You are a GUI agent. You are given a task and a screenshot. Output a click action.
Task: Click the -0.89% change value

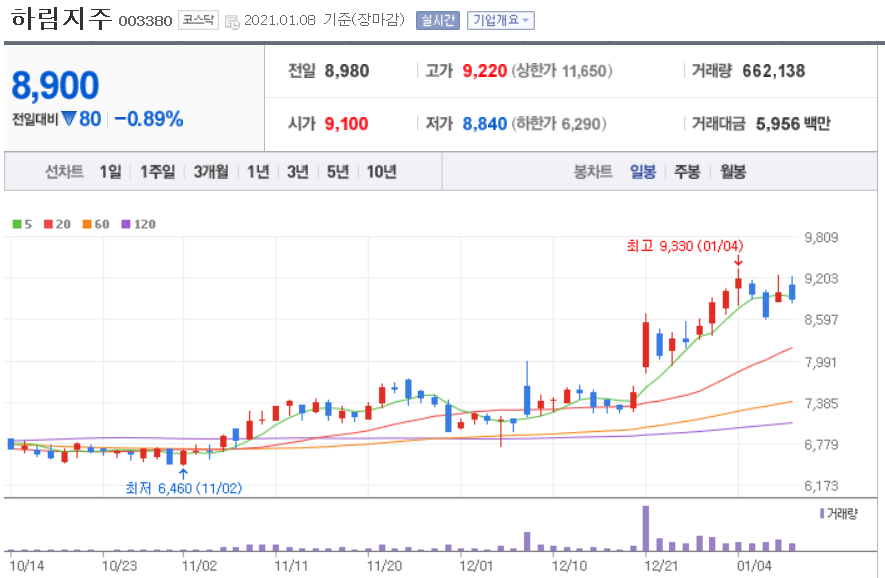149,119
